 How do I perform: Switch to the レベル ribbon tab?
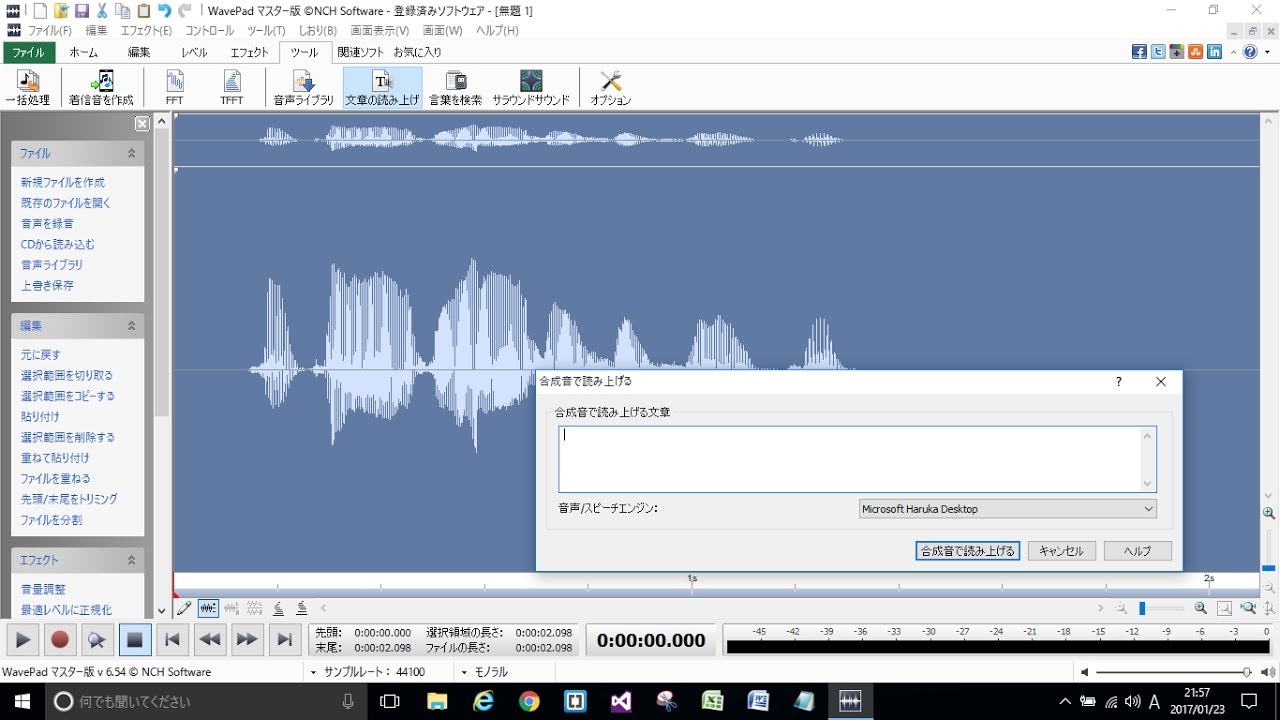(194, 52)
